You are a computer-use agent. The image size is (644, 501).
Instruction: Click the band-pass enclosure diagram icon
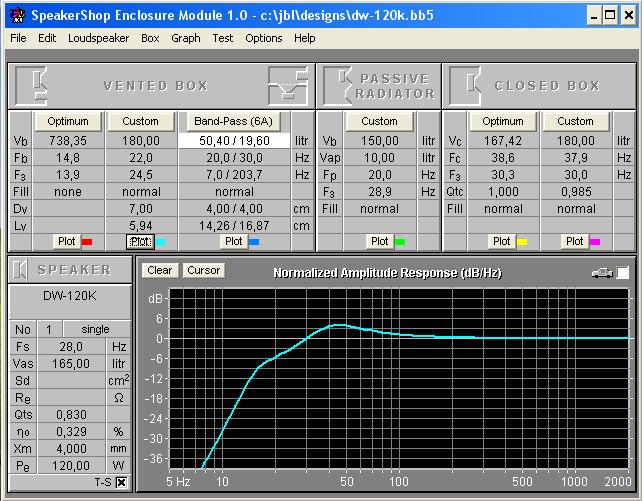click(288, 86)
